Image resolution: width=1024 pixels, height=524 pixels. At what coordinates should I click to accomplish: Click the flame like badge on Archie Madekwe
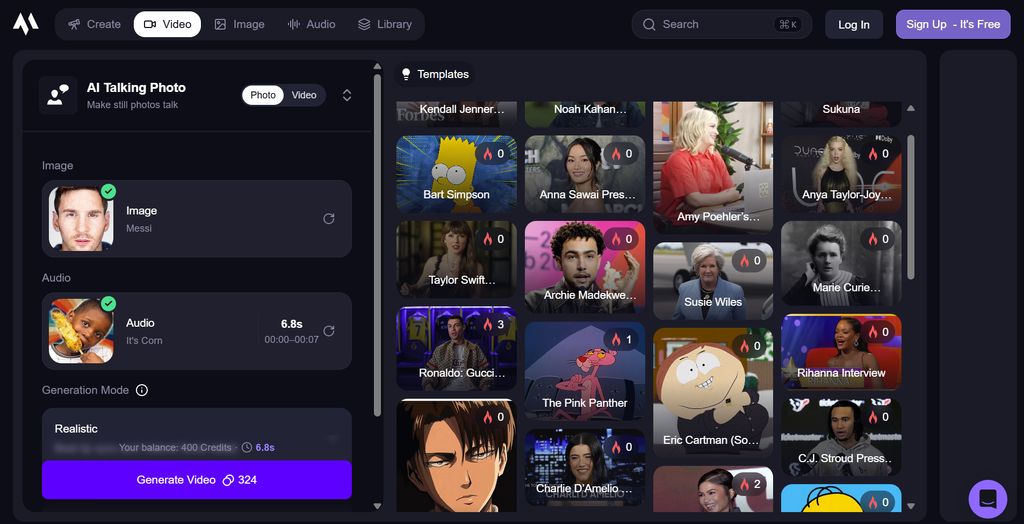pos(622,239)
